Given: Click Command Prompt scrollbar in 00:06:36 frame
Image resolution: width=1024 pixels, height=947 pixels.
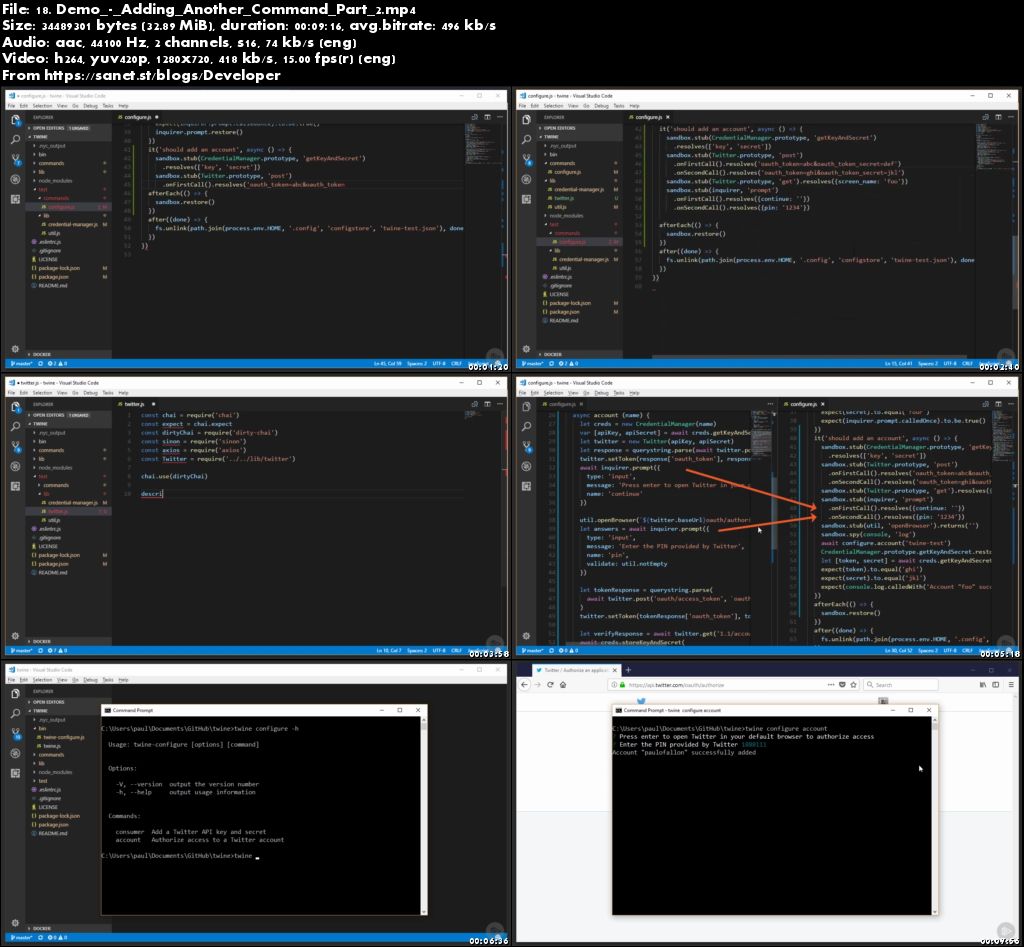Looking at the screenshot, I should pos(424,816).
